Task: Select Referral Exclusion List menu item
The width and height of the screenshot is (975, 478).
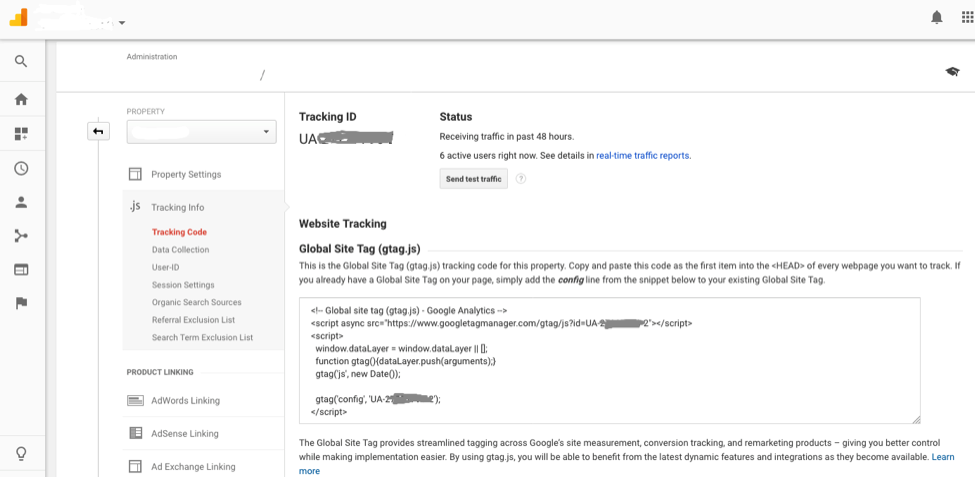Action: 193,320
